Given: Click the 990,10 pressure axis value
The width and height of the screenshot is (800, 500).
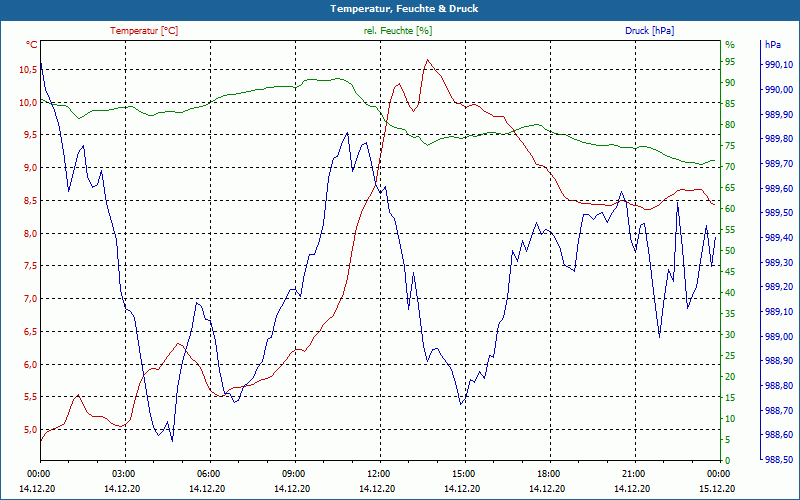Looking at the screenshot, I should tap(779, 65).
